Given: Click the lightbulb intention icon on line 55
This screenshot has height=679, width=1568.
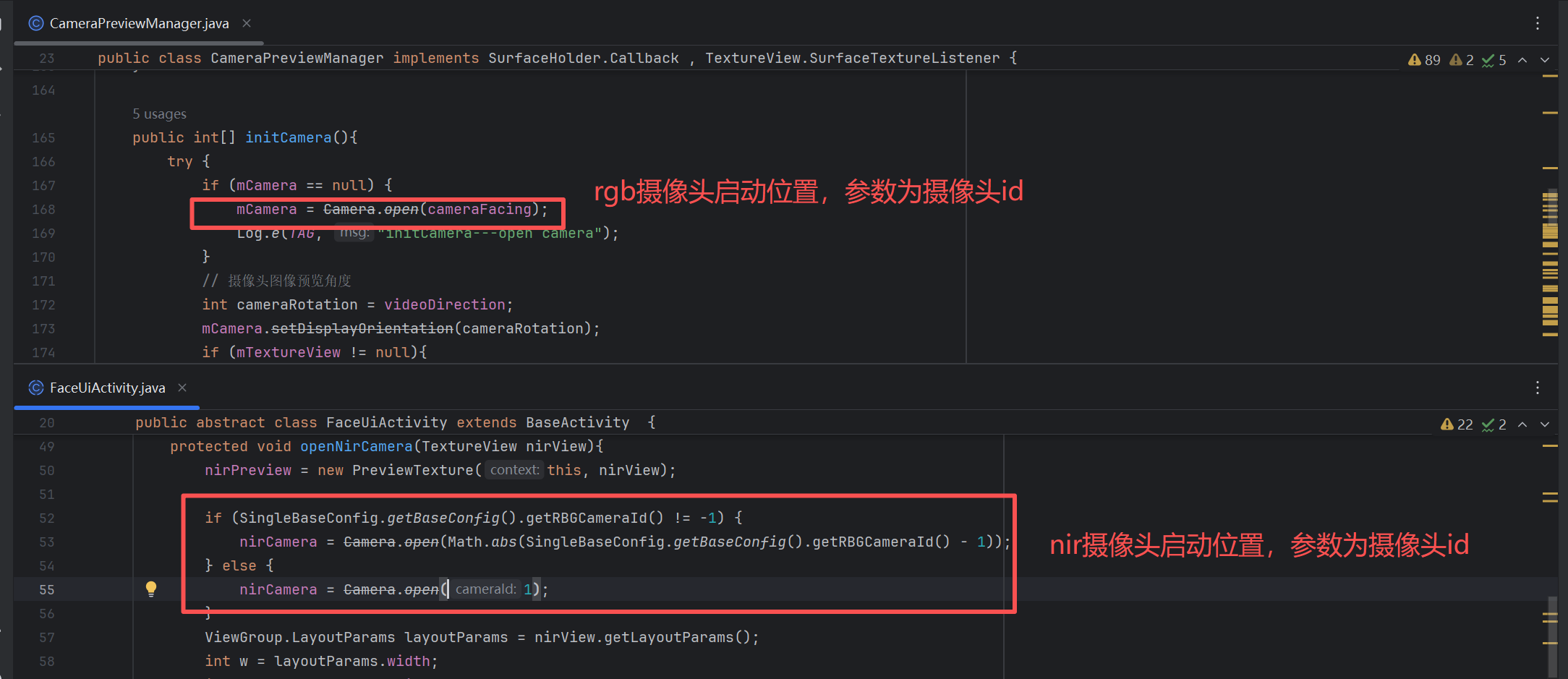Looking at the screenshot, I should pos(152,589).
